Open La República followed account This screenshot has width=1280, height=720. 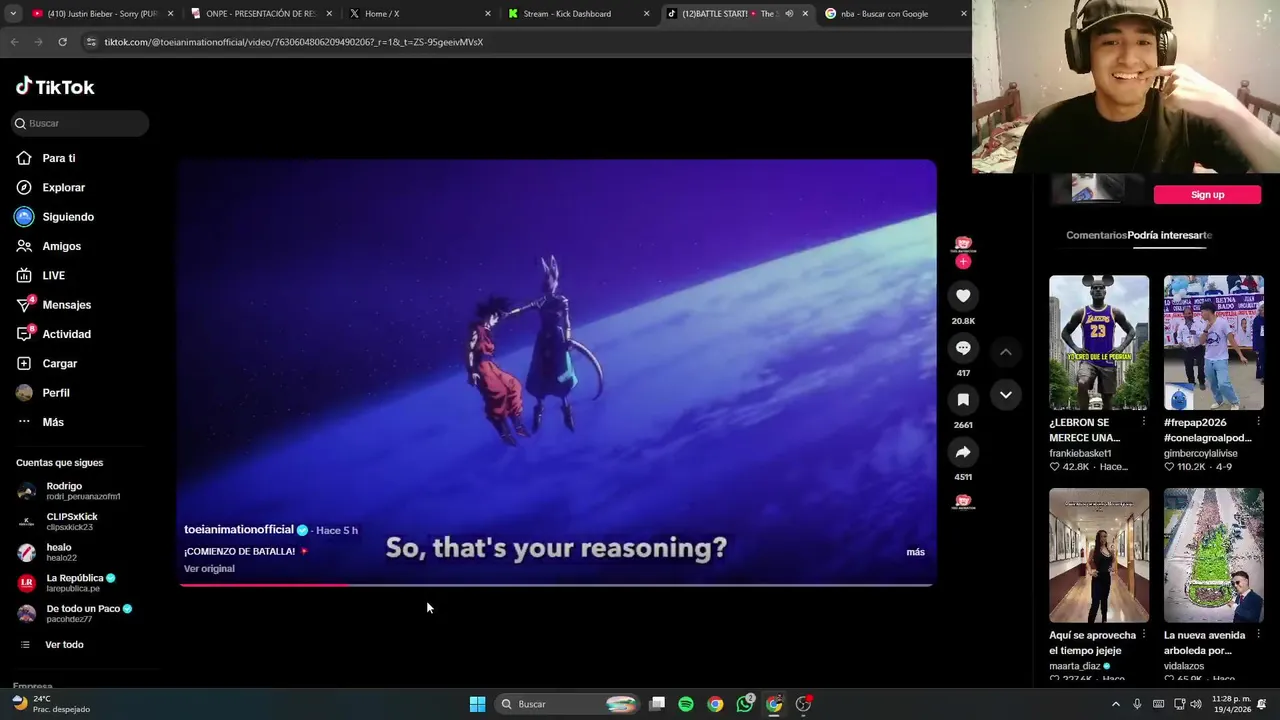(67, 582)
